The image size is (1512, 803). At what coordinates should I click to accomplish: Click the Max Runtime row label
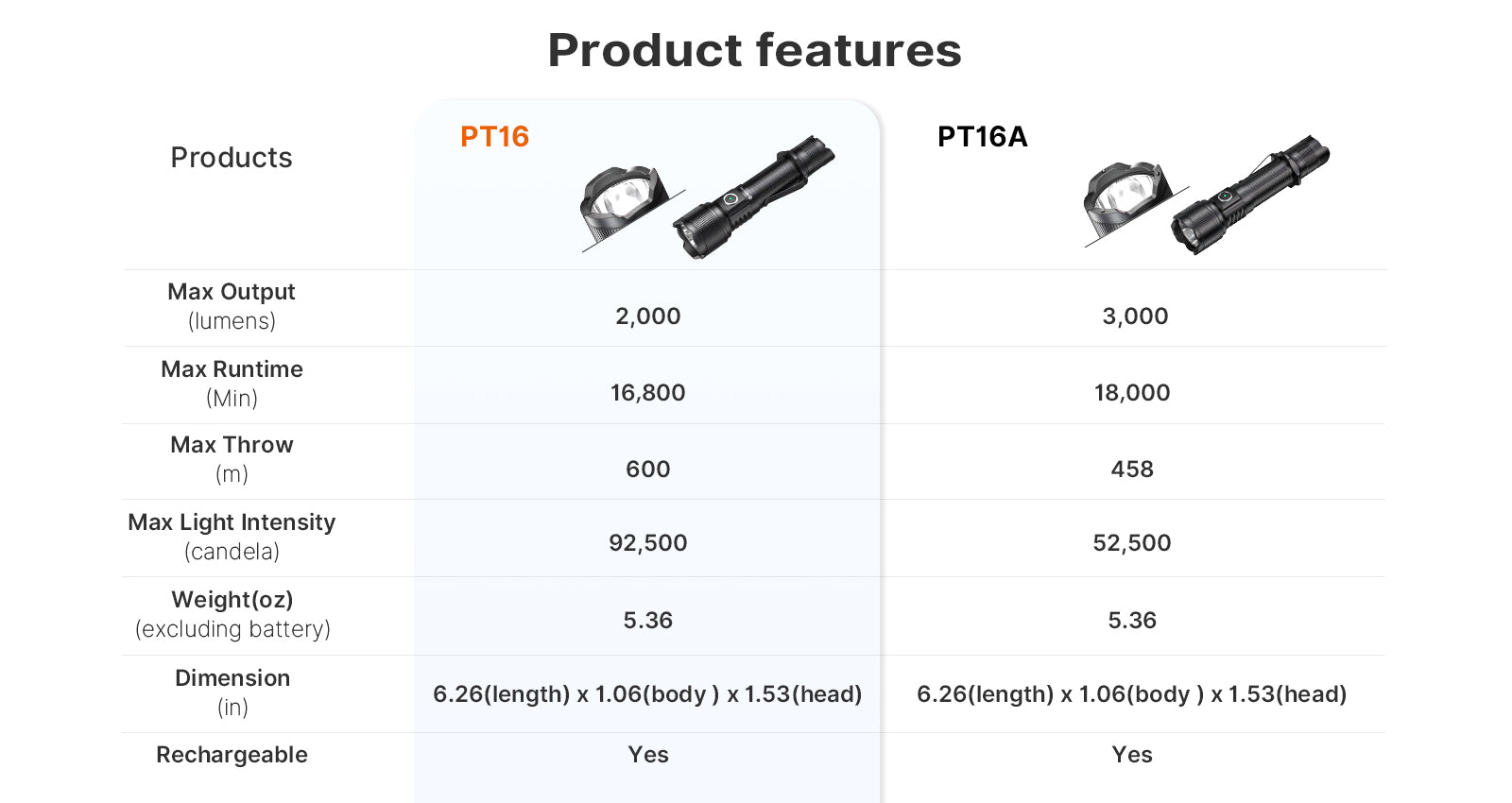click(232, 369)
